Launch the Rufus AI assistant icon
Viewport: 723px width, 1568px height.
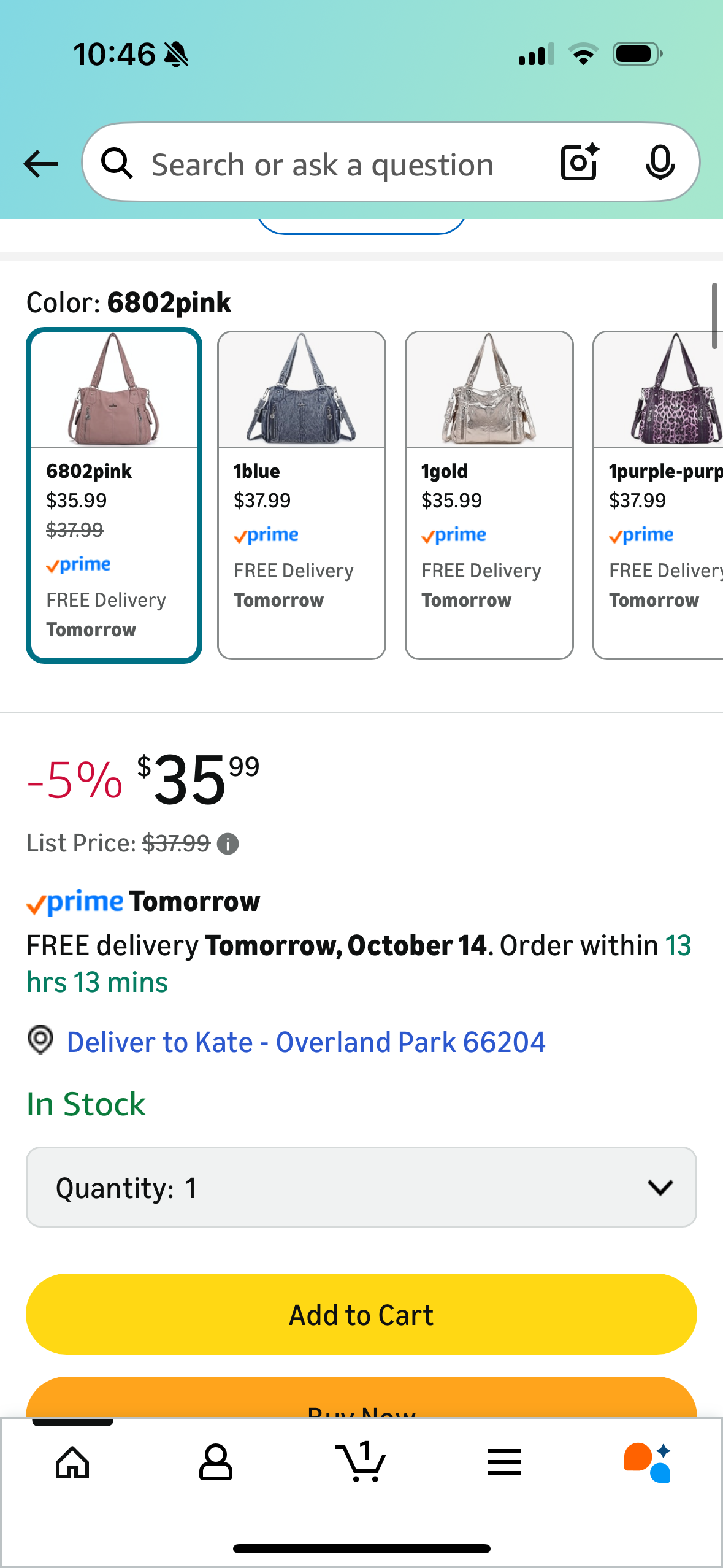click(x=648, y=1462)
